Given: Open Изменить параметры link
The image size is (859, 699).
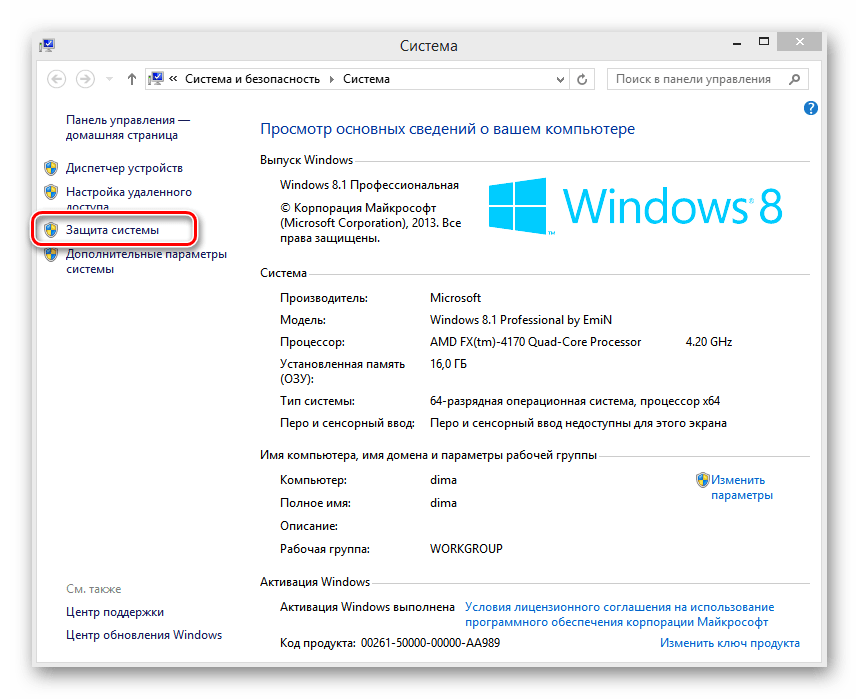Looking at the screenshot, I should click(742, 488).
